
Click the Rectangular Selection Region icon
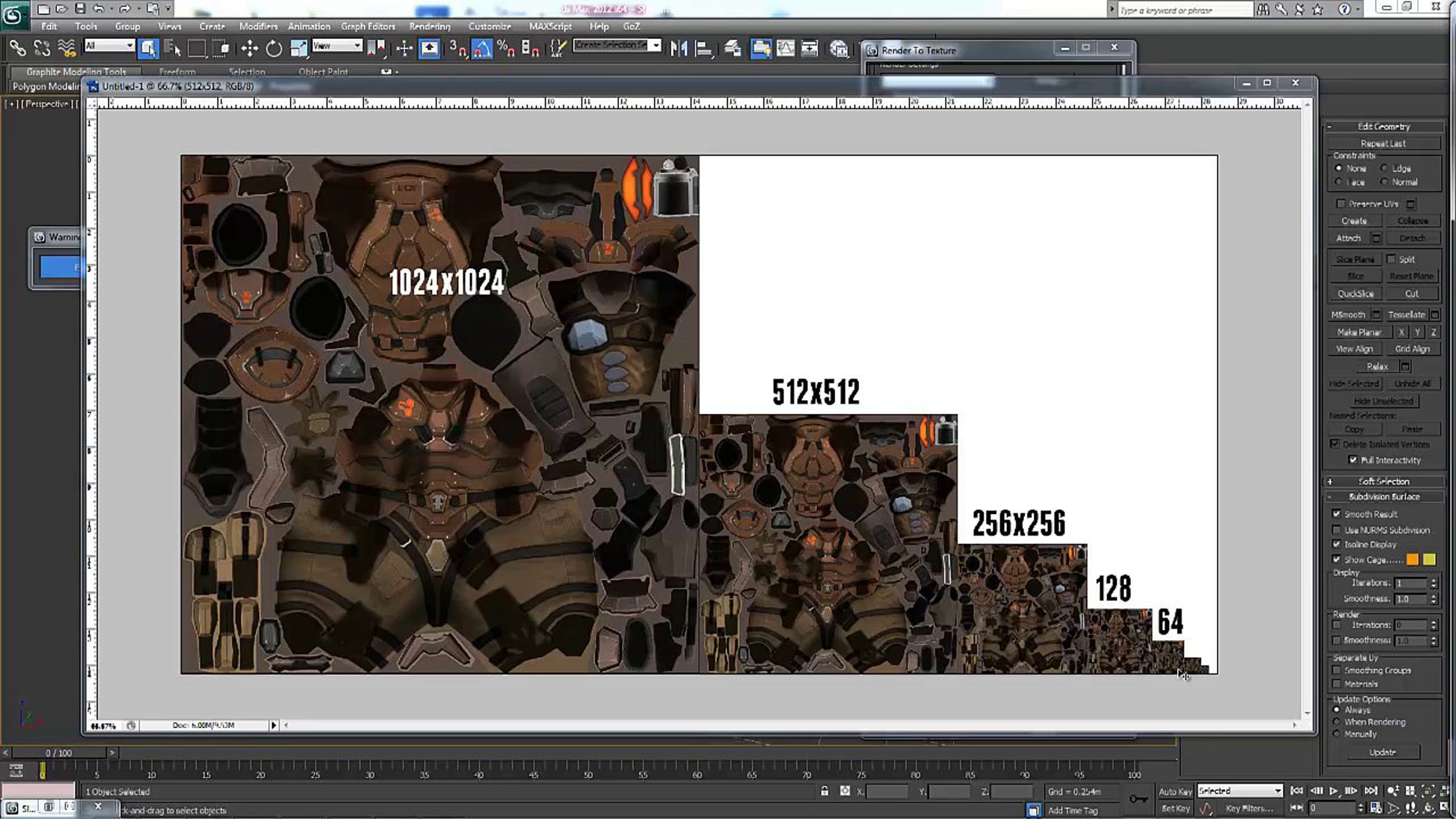[197, 48]
